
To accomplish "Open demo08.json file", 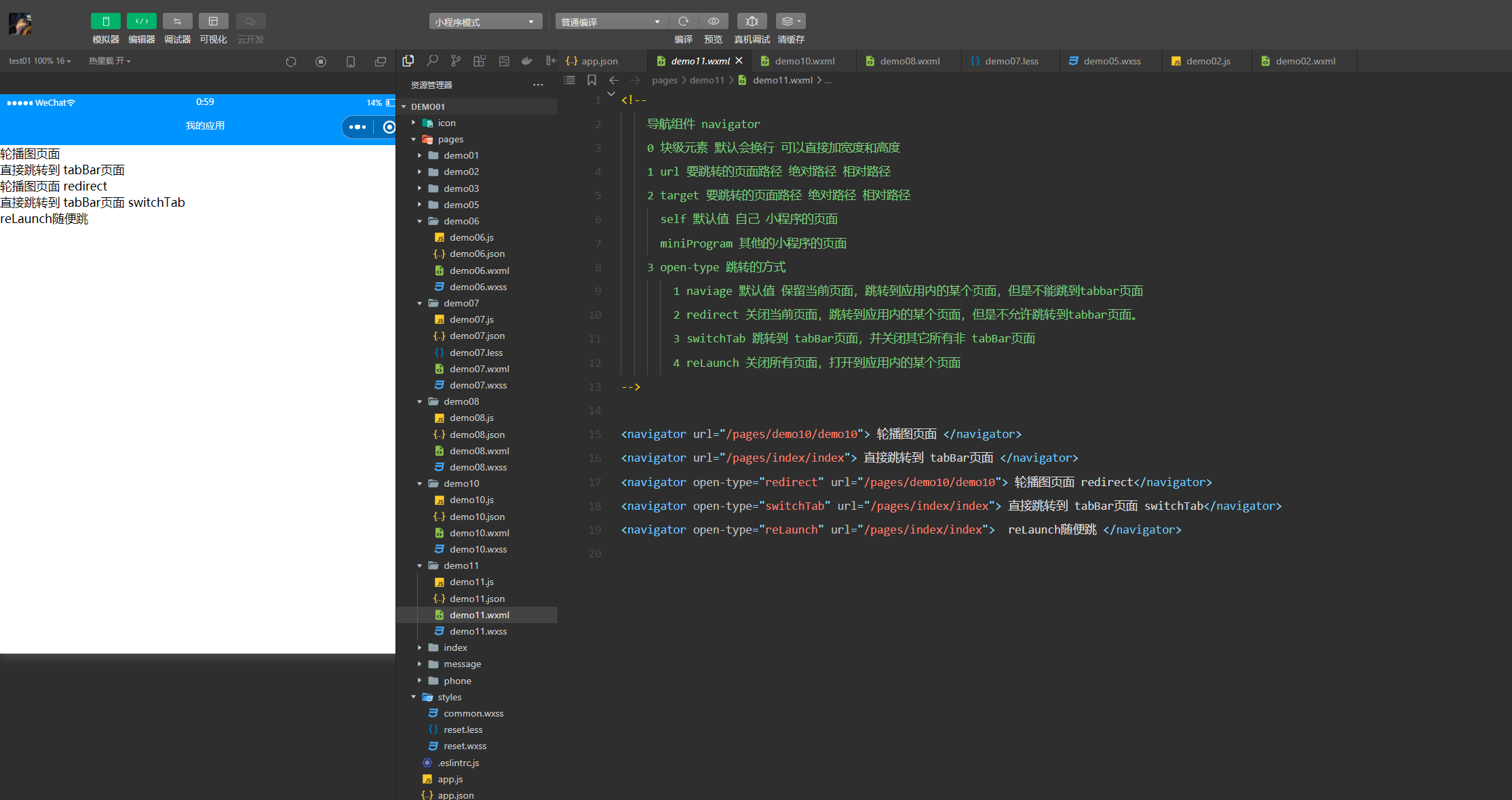I will [x=477, y=435].
